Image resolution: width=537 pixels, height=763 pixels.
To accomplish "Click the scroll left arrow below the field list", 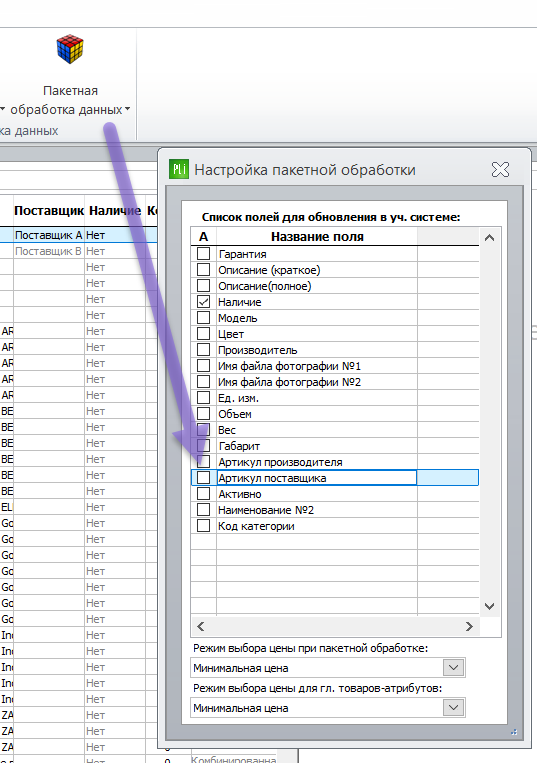I will coord(200,626).
